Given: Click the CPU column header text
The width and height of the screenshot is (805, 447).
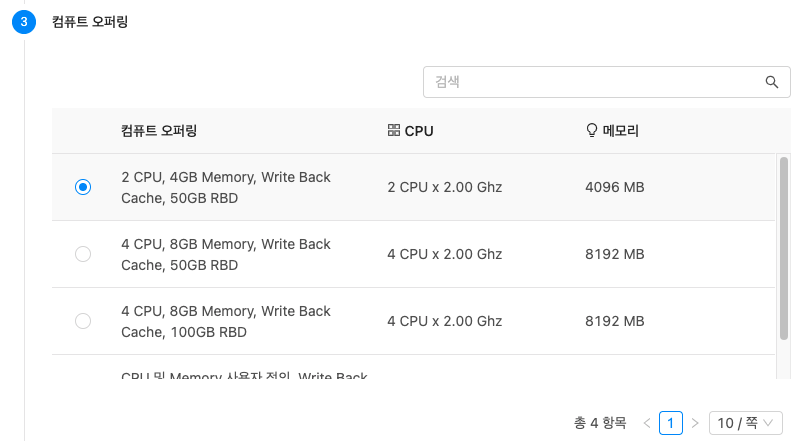Looking at the screenshot, I should pos(419,131).
